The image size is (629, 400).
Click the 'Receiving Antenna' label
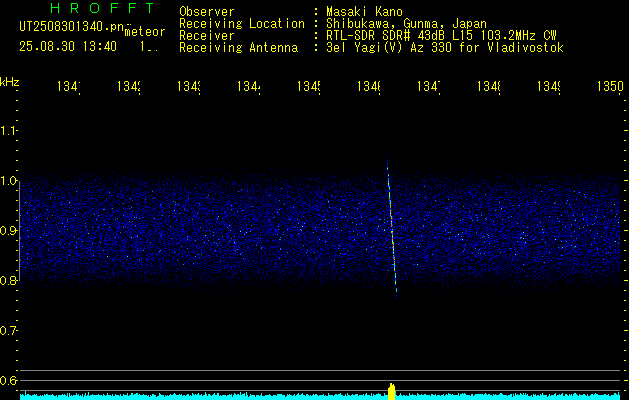tap(238, 48)
